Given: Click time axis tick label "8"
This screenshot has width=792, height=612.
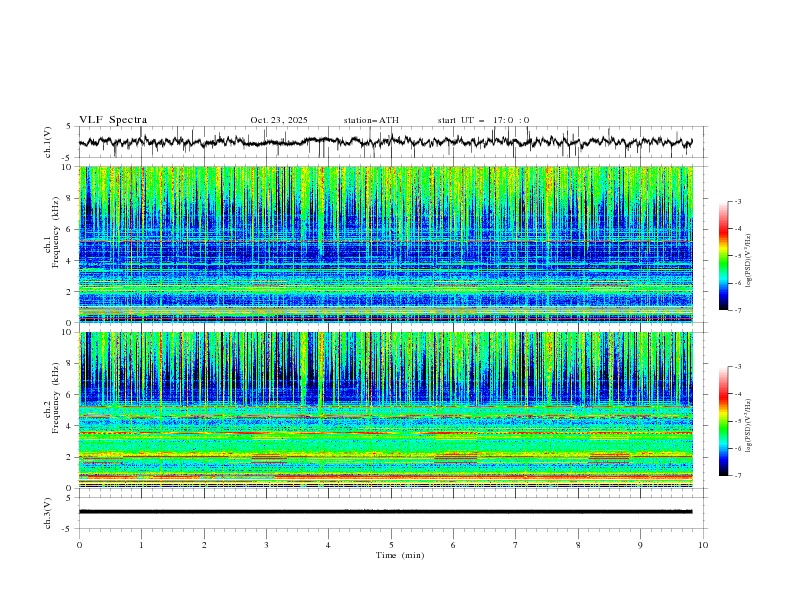Looking at the screenshot, I should 578,545.
